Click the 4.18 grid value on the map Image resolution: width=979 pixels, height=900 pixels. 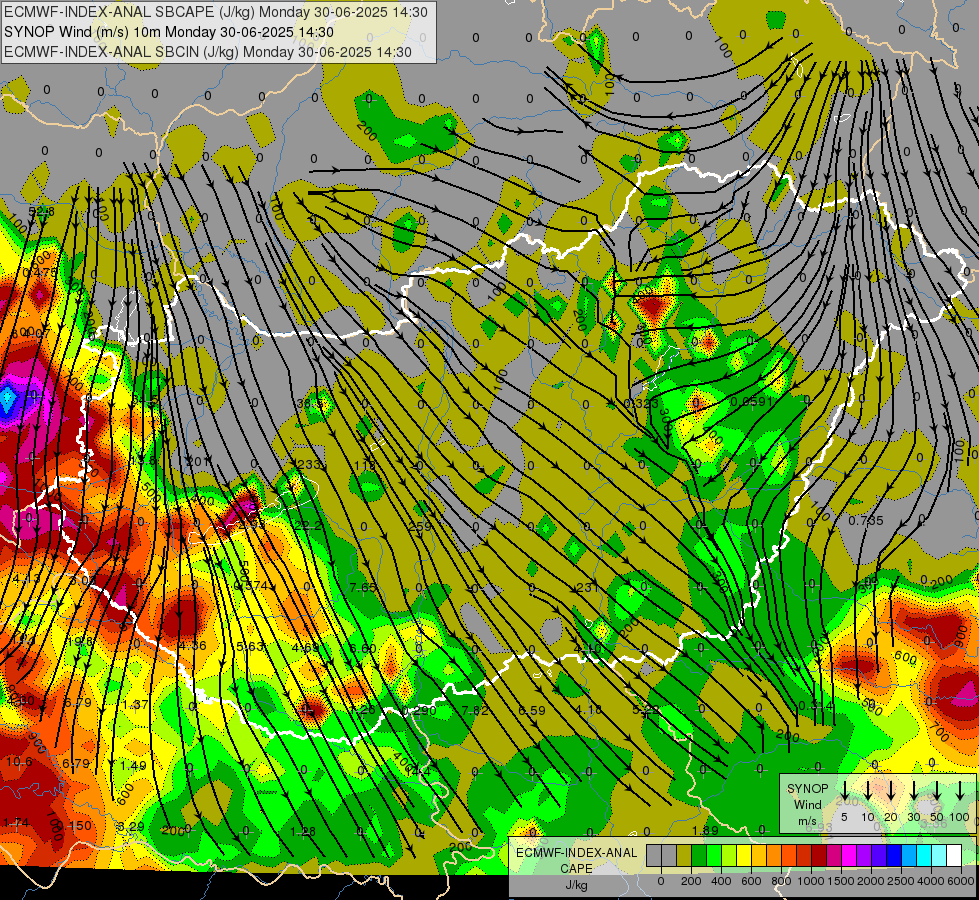coord(588,710)
